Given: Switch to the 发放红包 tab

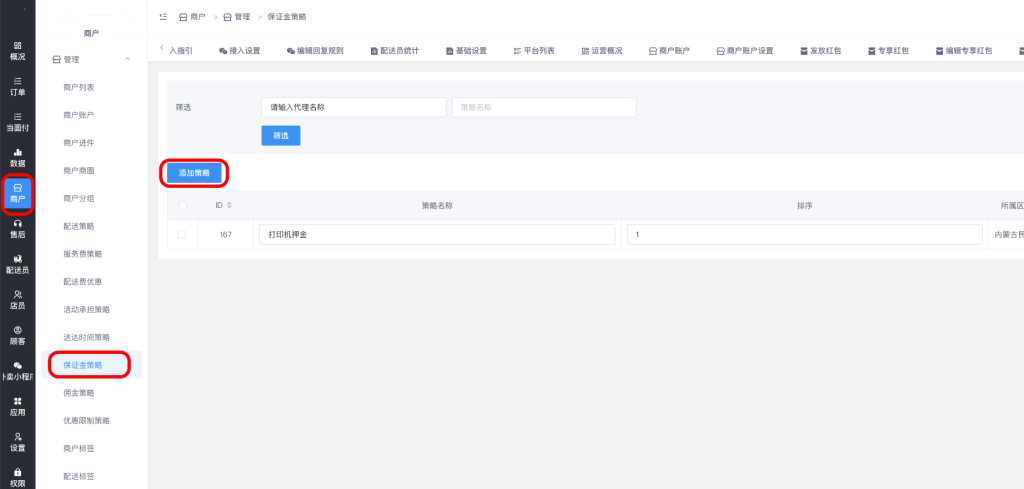Looking at the screenshot, I should [x=820, y=50].
